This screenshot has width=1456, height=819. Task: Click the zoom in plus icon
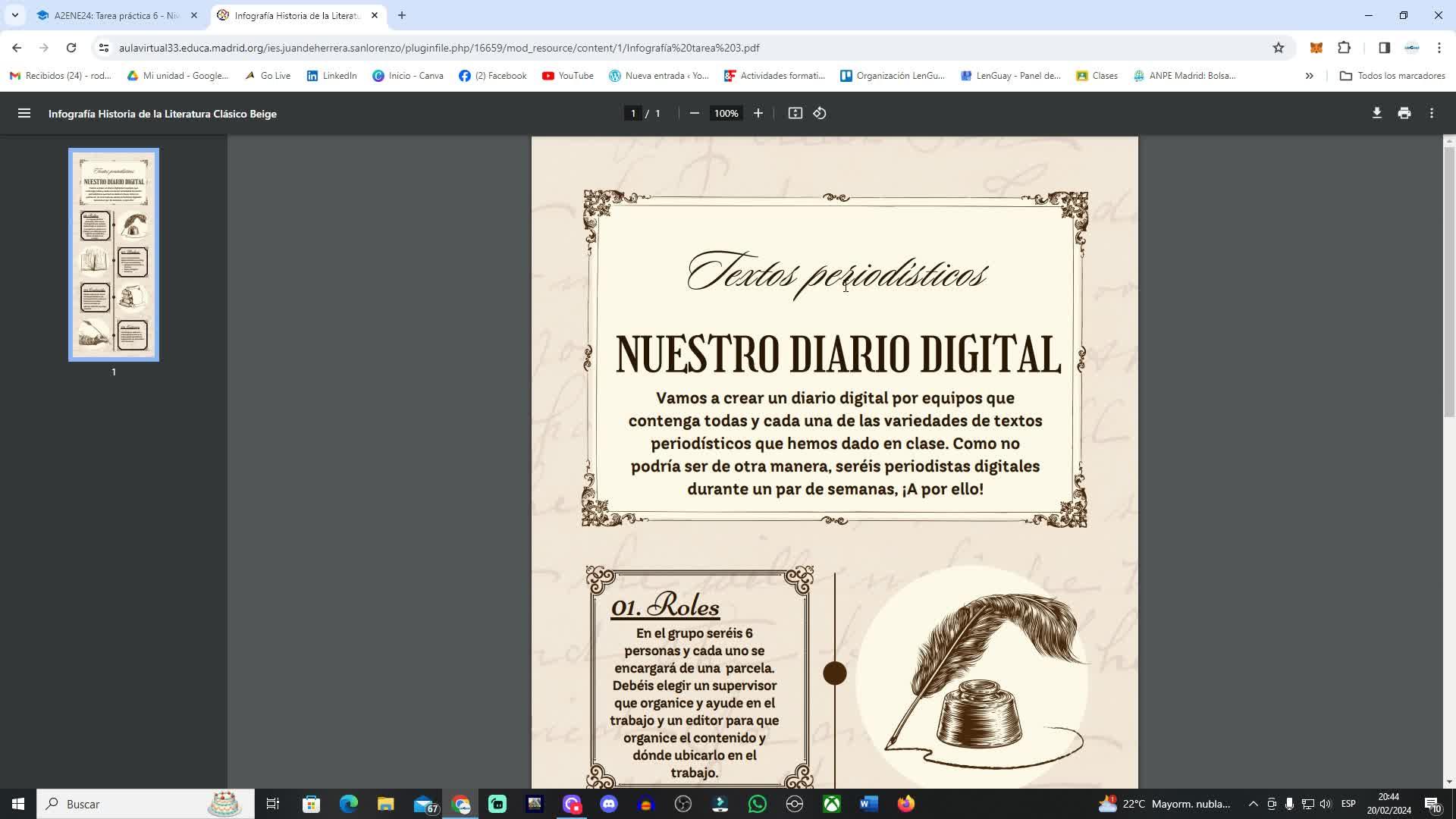[758, 114]
